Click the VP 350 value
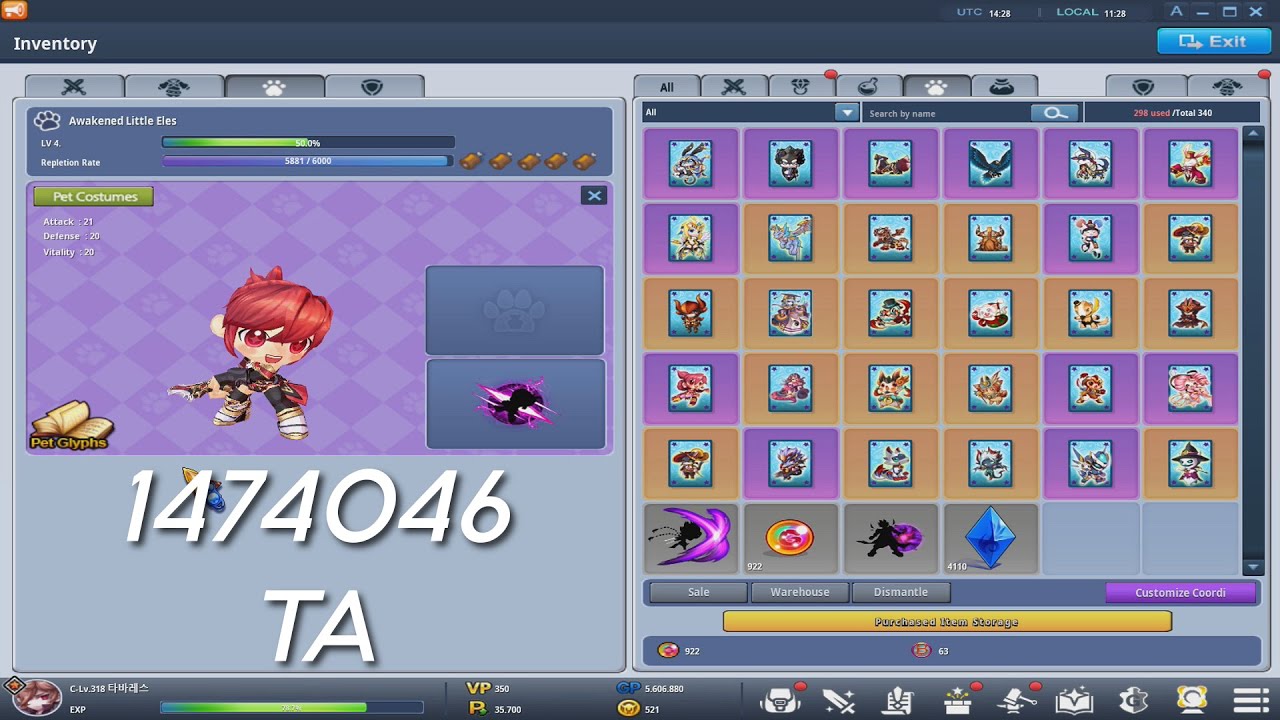Image resolution: width=1280 pixels, height=720 pixels. [488, 688]
